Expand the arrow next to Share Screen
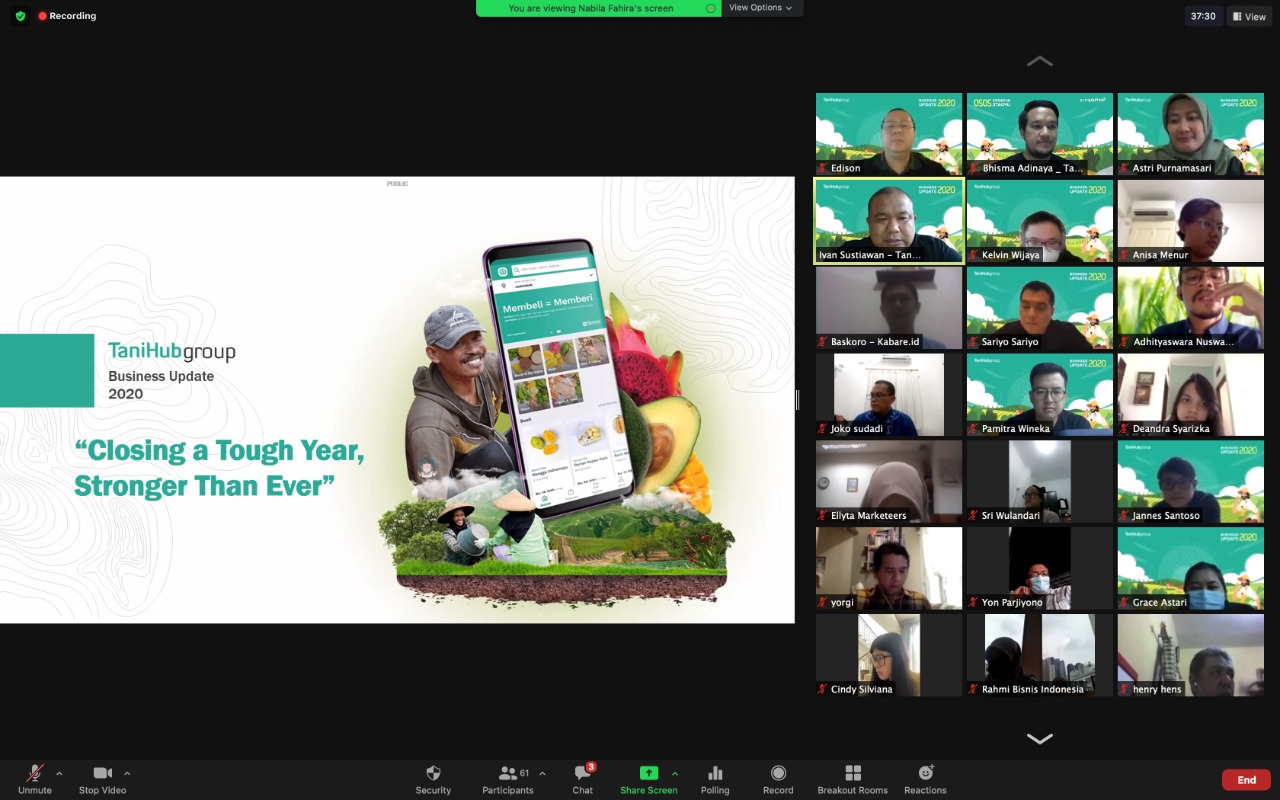 [675, 773]
